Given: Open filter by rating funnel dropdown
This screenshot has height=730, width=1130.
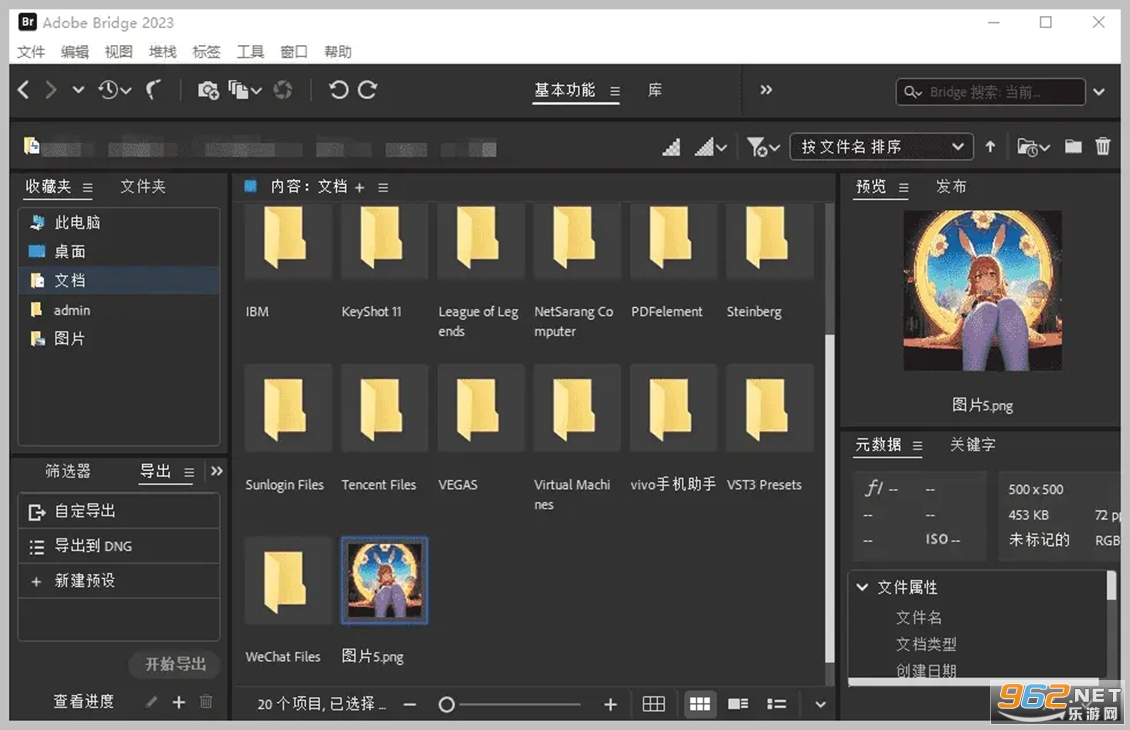Looking at the screenshot, I should [762, 147].
